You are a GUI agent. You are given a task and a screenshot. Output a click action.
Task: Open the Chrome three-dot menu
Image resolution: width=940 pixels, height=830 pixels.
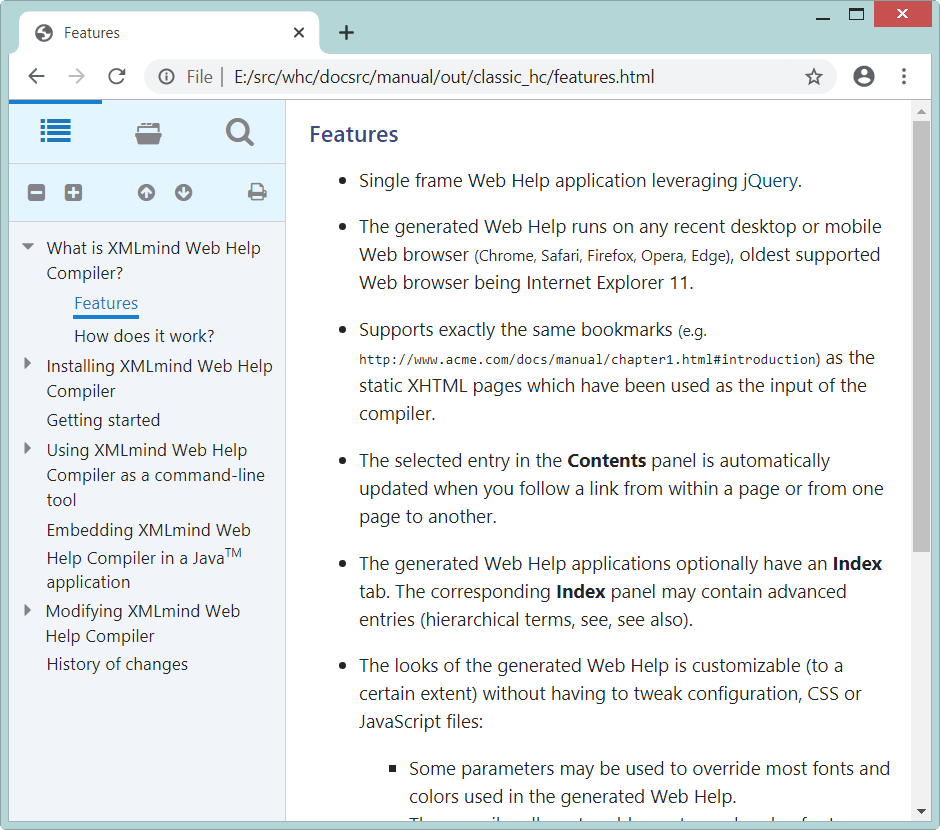pos(904,76)
